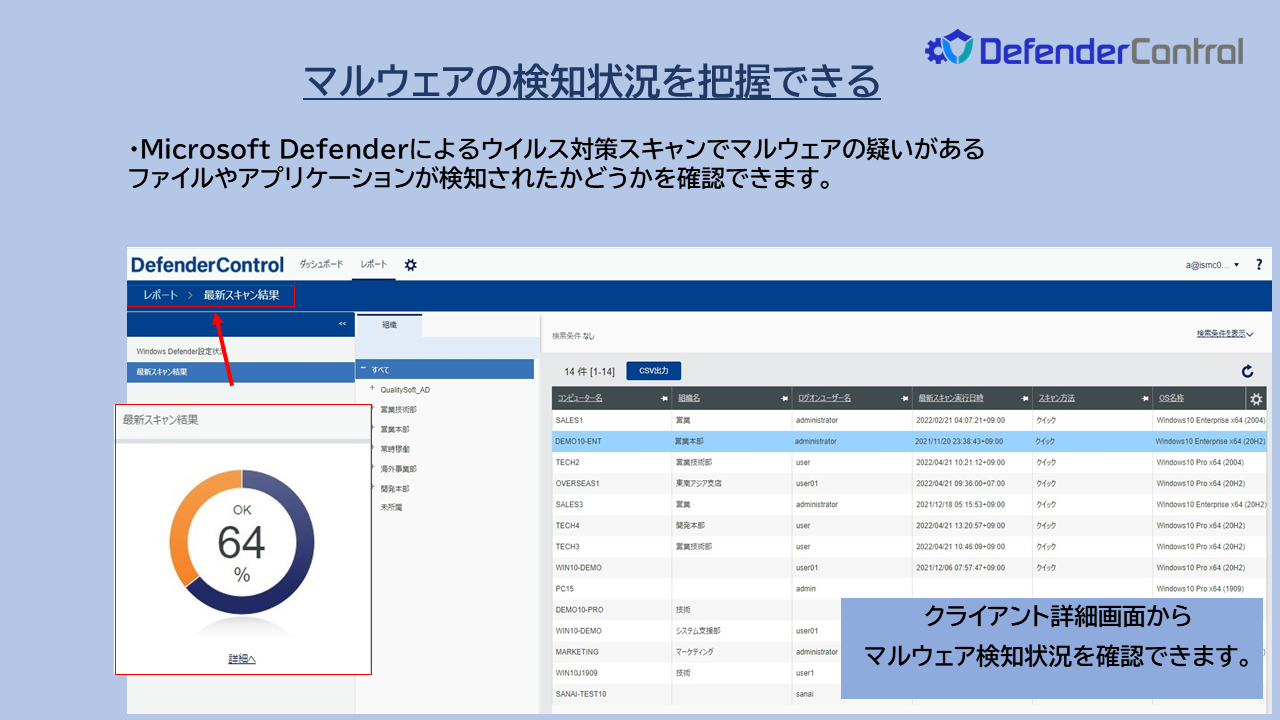Screen dimensions: 1280x720
Task: Pin the 最新スキャン実行日時 column
Action: pyautogui.click(x=1025, y=398)
